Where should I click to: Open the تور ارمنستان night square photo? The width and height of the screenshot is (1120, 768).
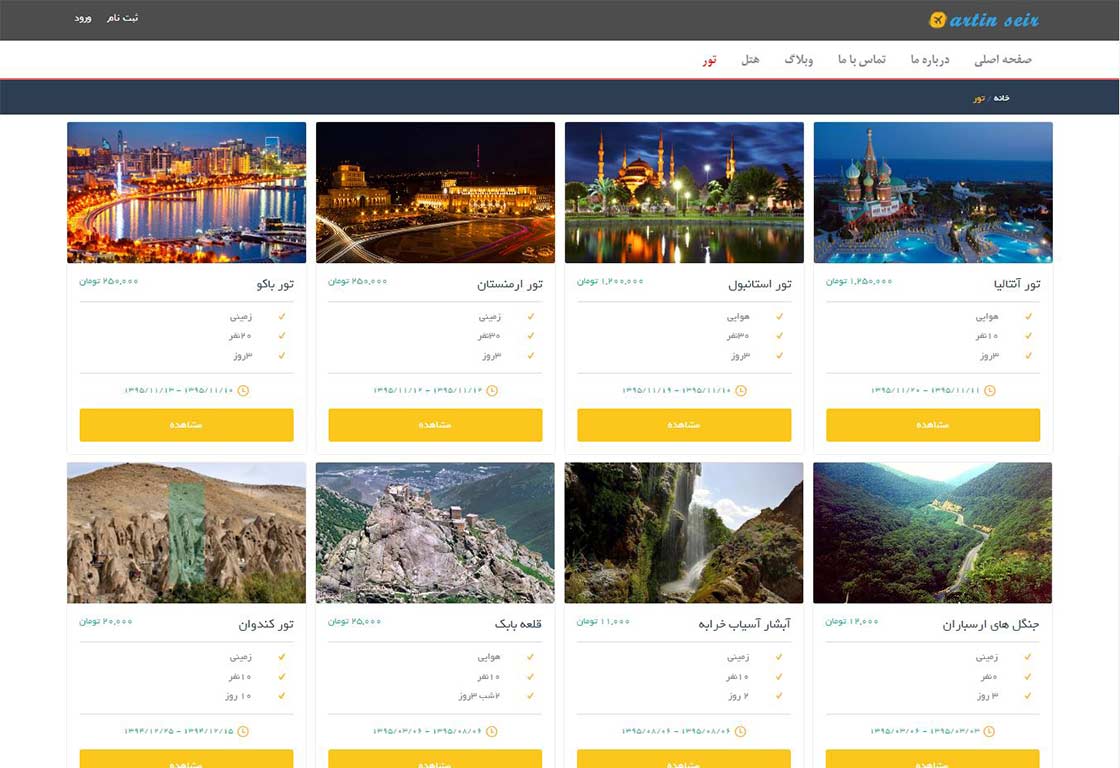point(435,192)
